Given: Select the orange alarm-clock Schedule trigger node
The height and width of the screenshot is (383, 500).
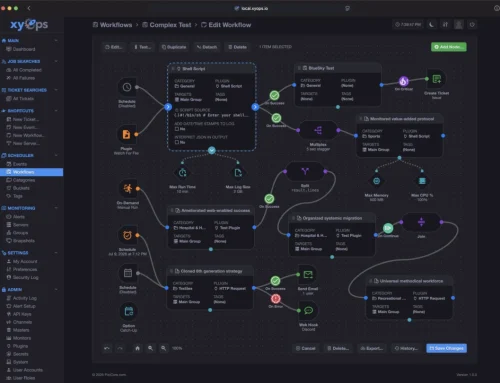Looking at the screenshot, I should tap(127, 235).
